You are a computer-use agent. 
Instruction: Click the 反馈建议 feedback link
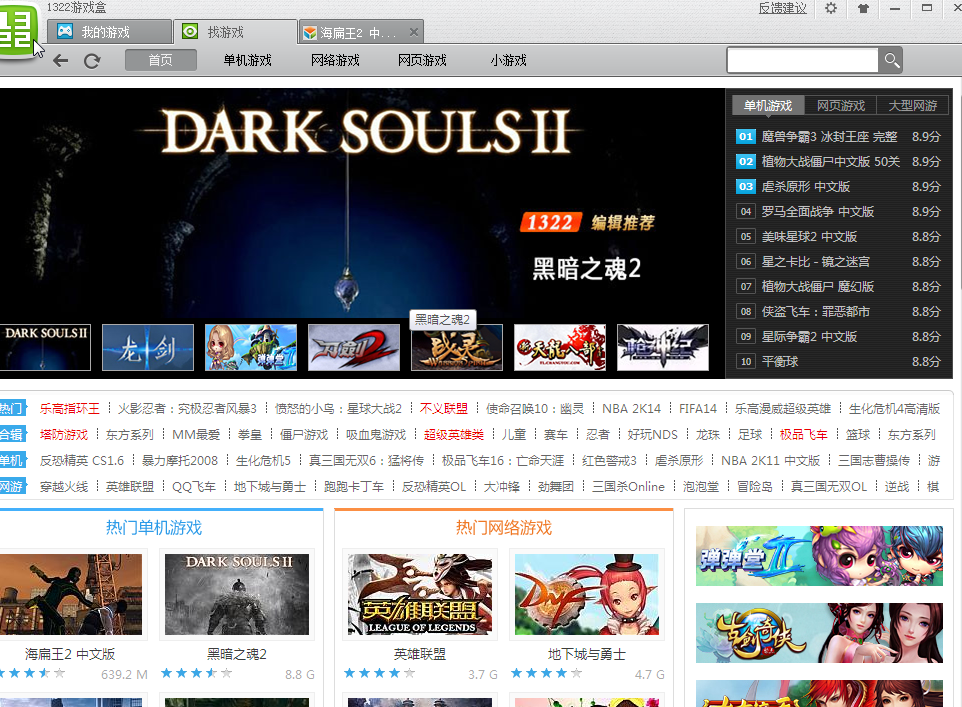(783, 8)
